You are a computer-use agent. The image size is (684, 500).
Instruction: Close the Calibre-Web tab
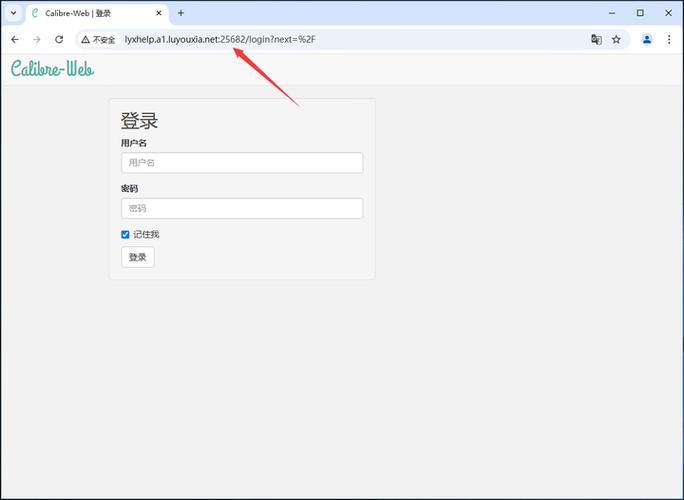click(x=159, y=13)
